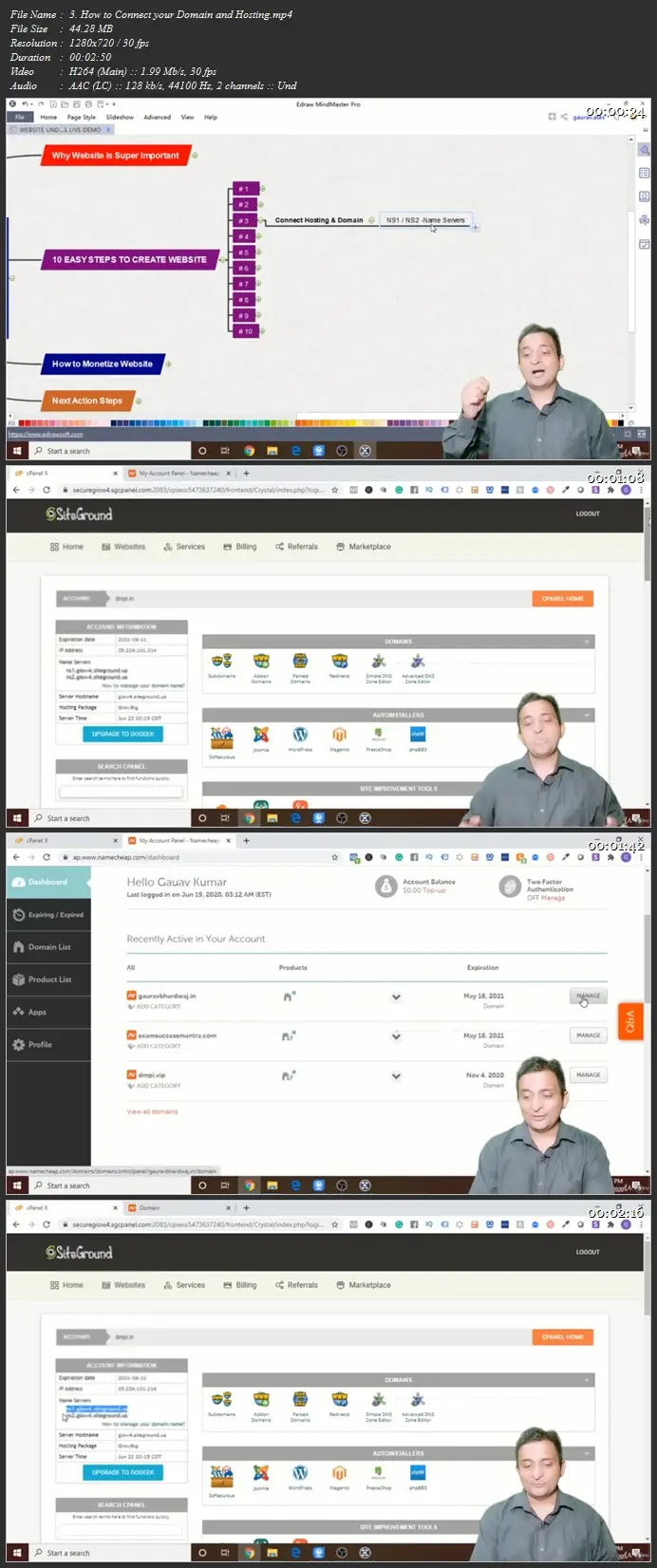Open new browser tab in the 00:01:08 frame
Screen dimensions: 657x1568
coord(247,473)
